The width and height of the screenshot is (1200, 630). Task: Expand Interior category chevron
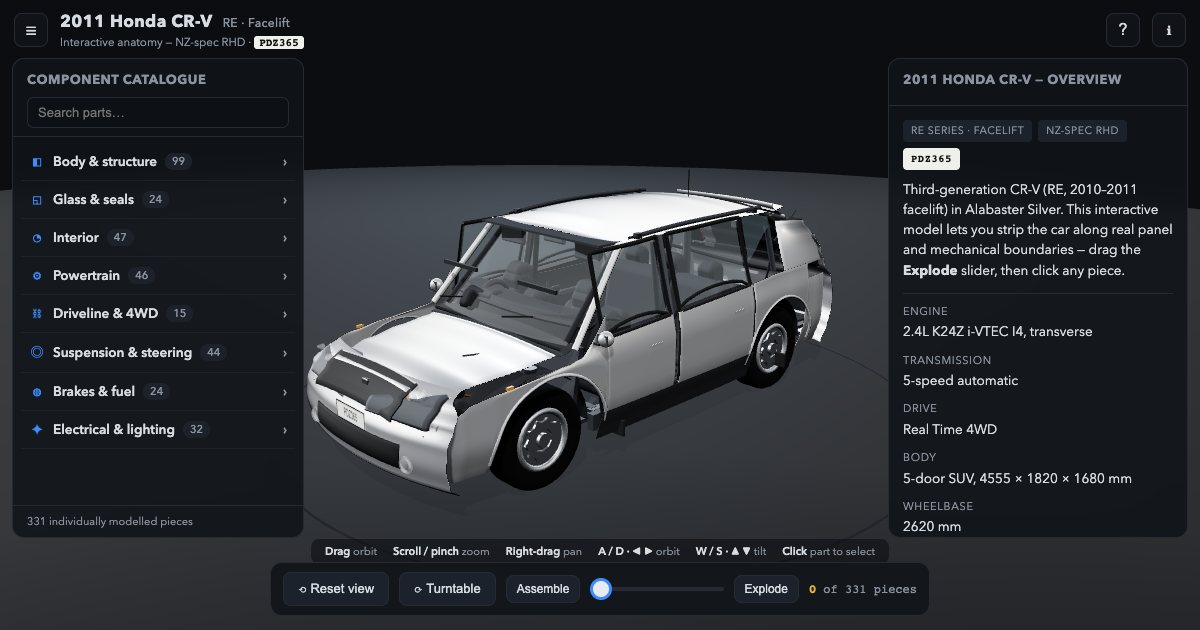pos(285,238)
